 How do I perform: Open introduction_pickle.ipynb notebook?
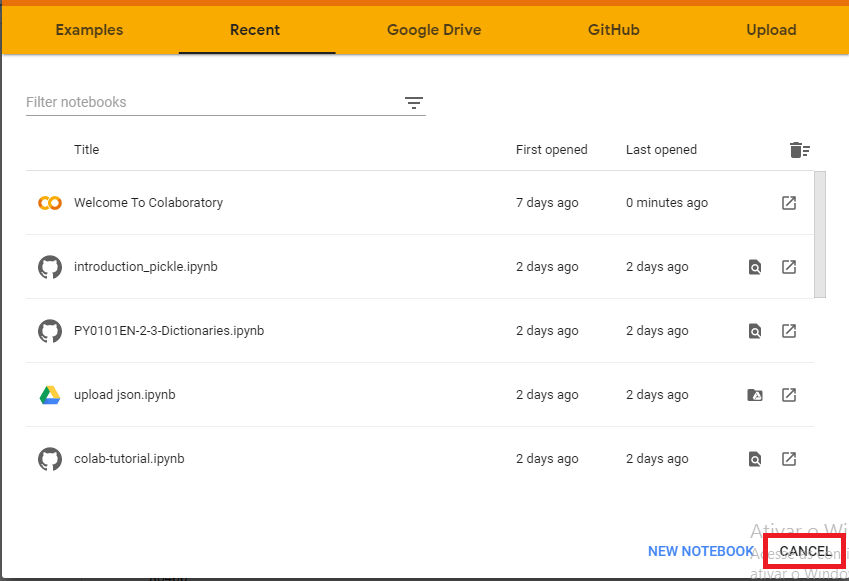click(146, 267)
